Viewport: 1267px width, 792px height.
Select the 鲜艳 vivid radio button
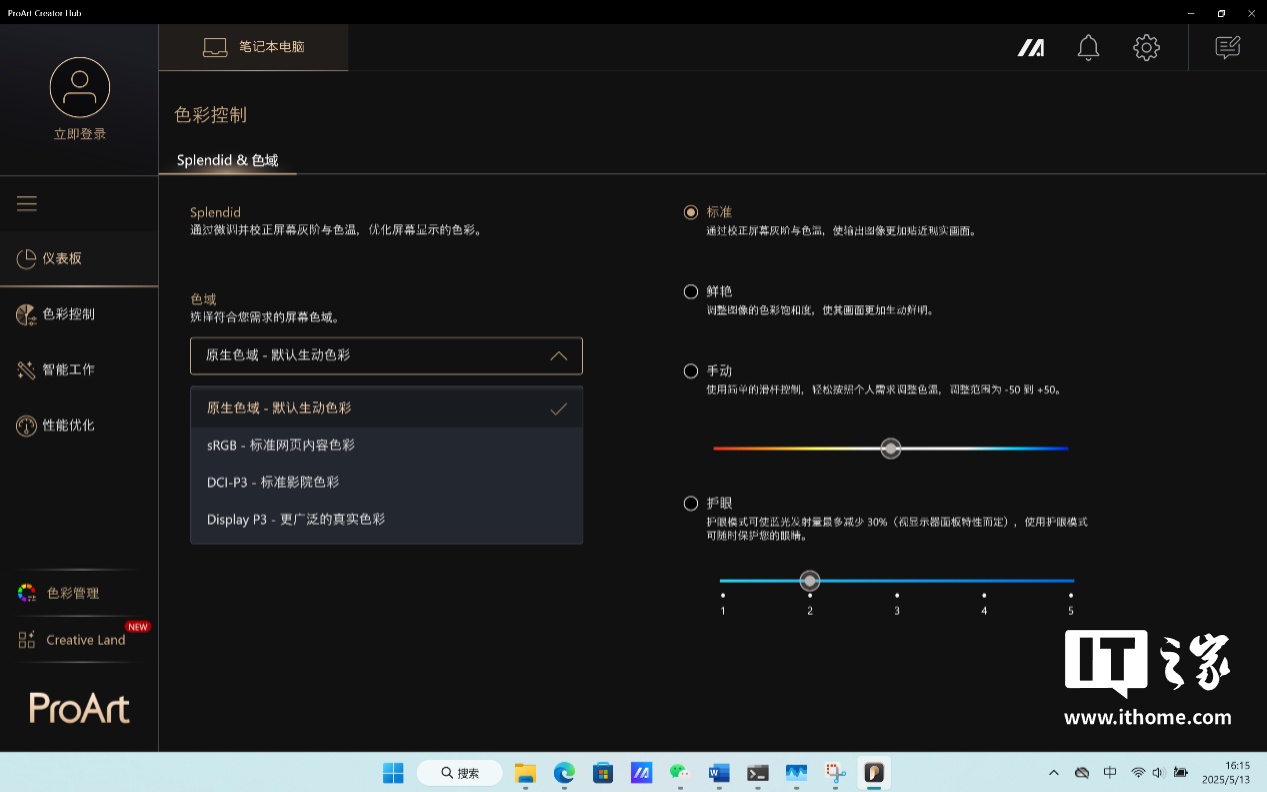coord(691,292)
